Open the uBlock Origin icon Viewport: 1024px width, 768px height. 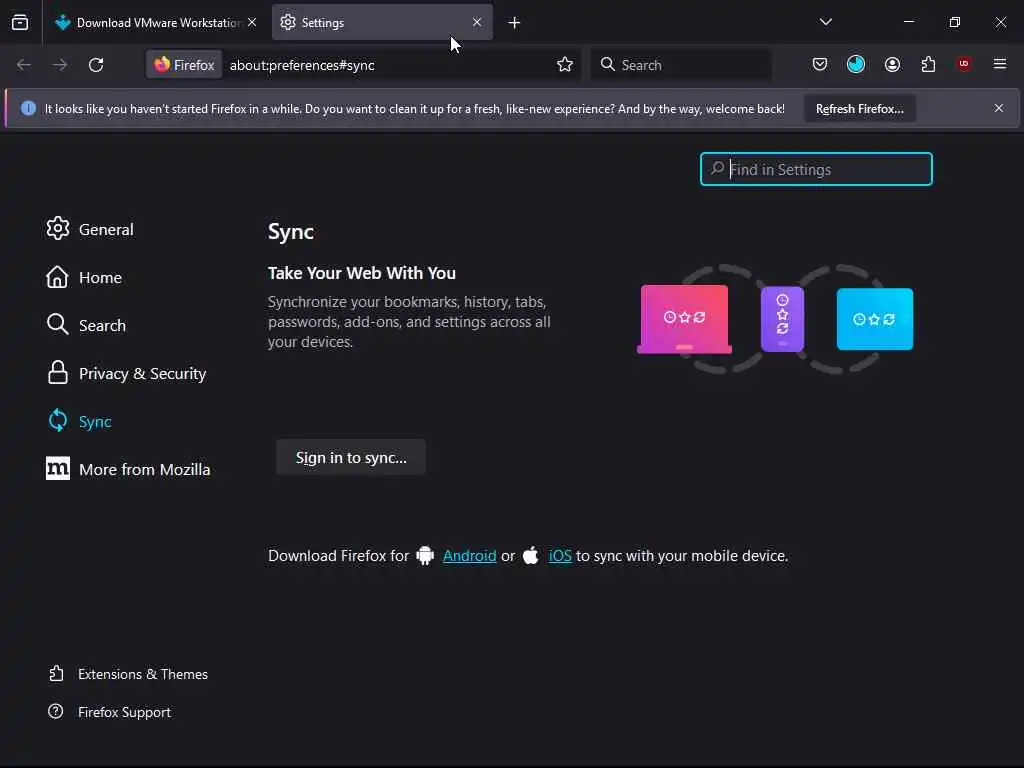964,64
